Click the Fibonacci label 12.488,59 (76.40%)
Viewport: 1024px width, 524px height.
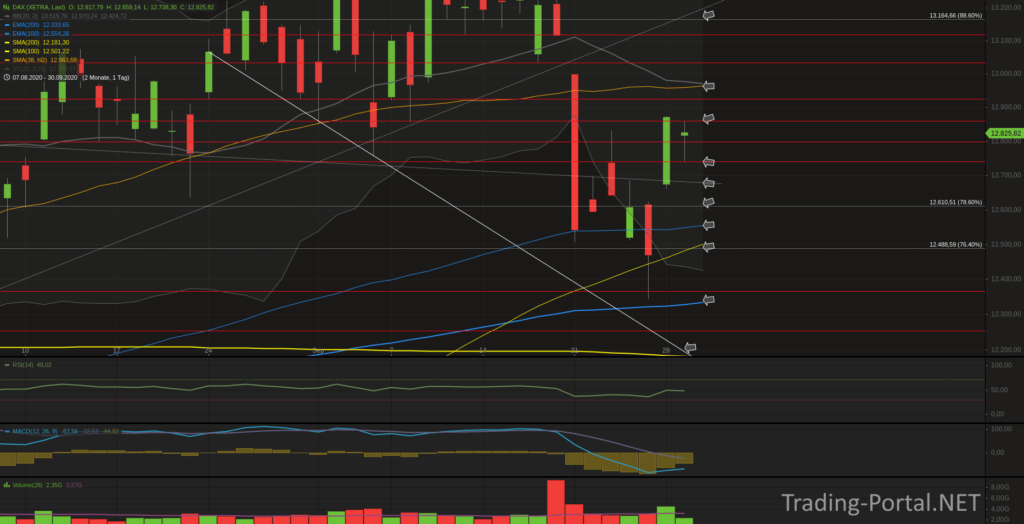point(955,244)
